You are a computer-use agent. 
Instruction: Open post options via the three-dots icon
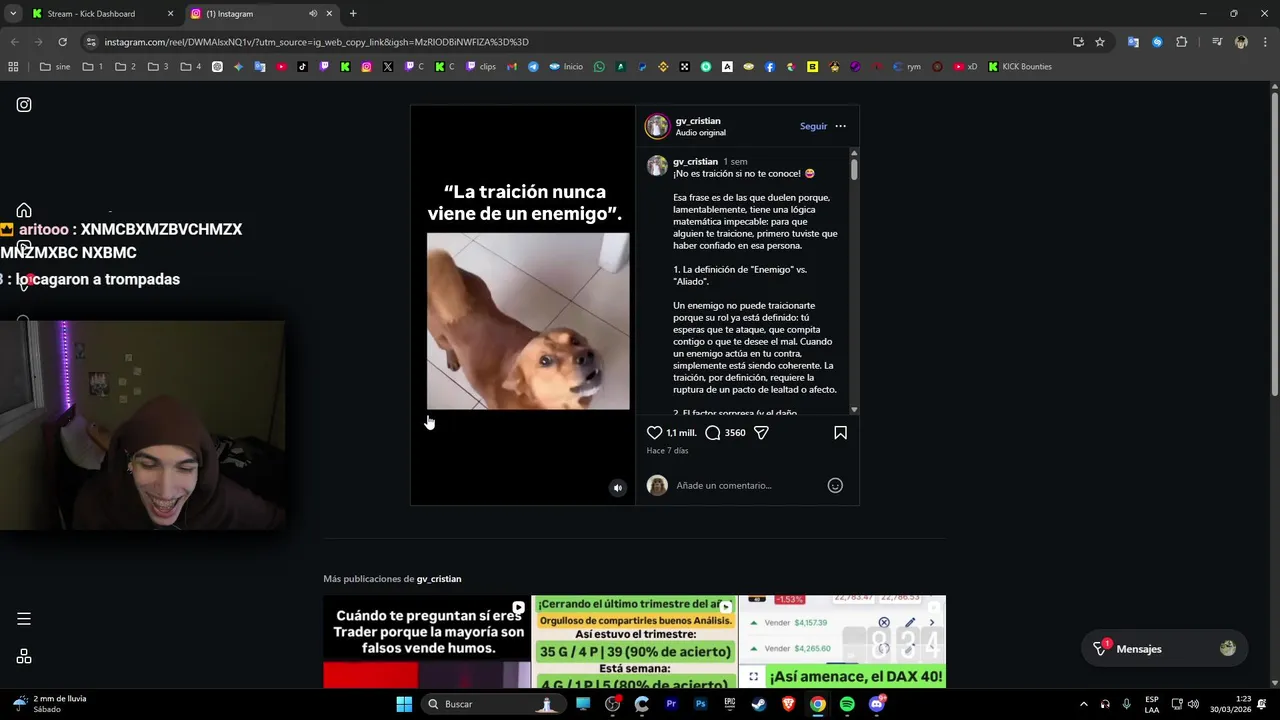pyautogui.click(x=840, y=126)
